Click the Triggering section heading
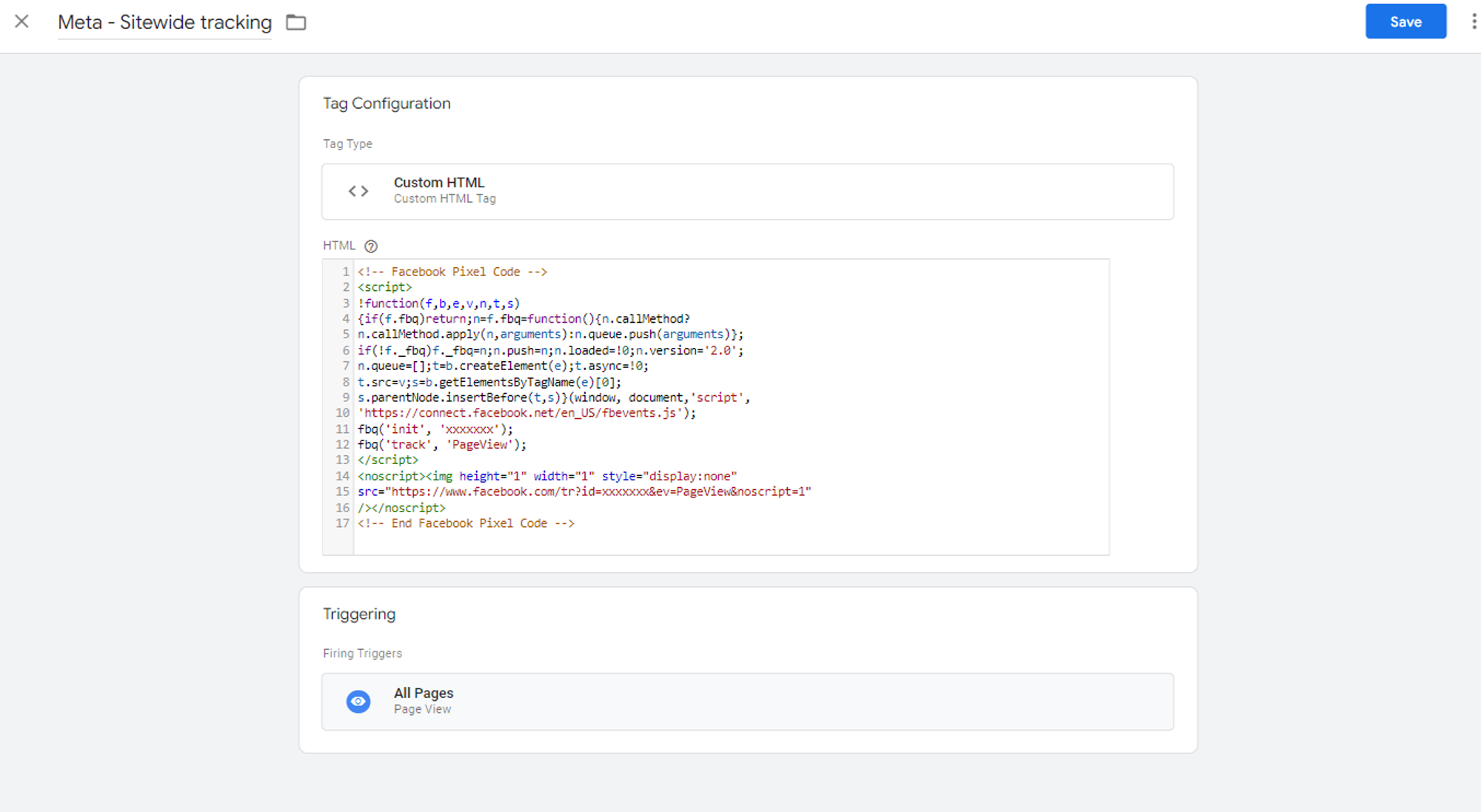The width and height of the screenshot is (1481, 812). (x=359, y=614)
